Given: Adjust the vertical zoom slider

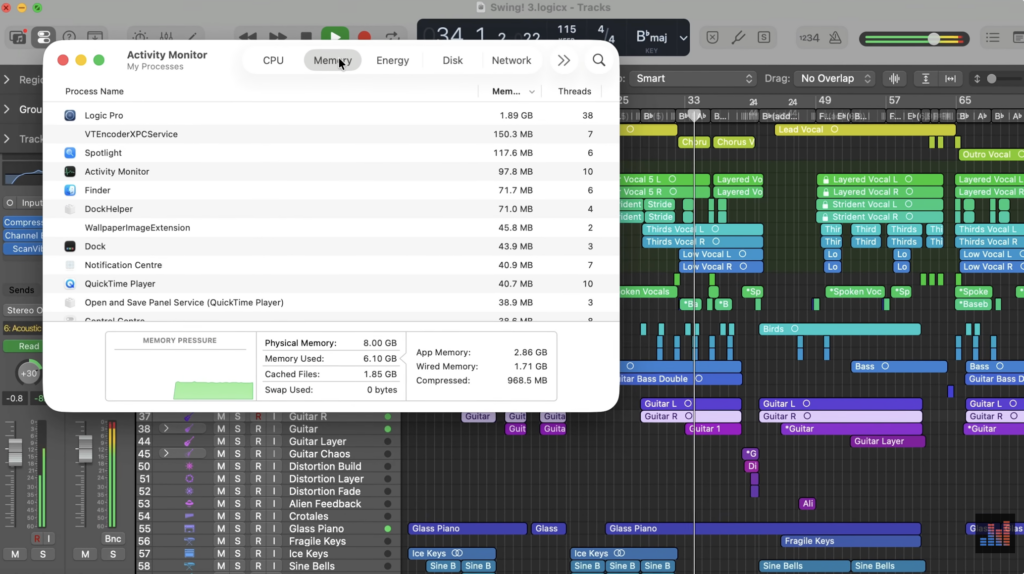Looking at the screenshot, I should click(x=992, y=78).
